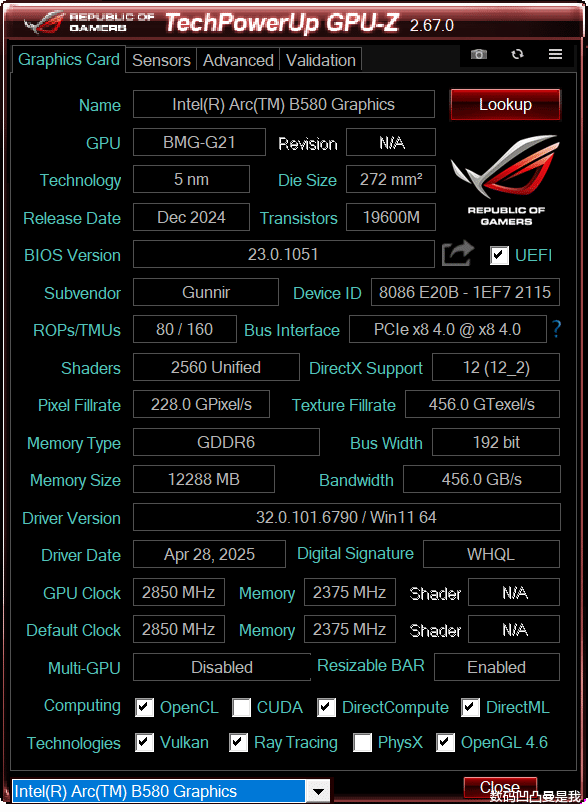Click the Driver Date value Apr 28, 2025

coord(209,554)
